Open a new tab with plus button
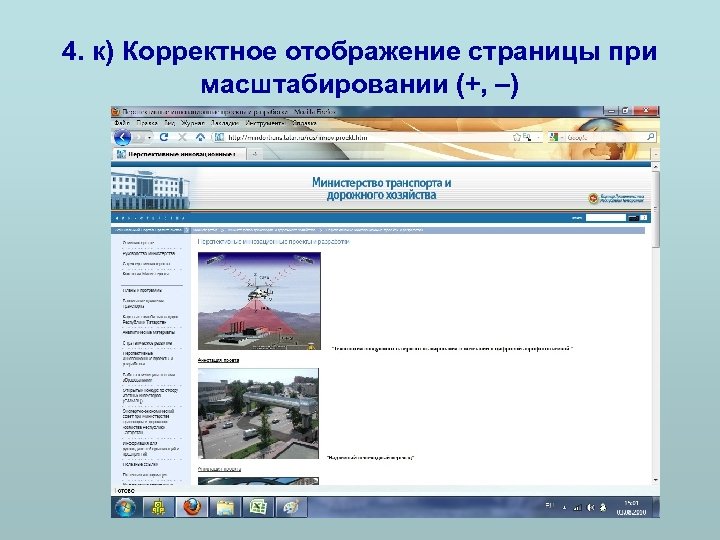Viewport: 720px width, 540px height. [254, 154]
